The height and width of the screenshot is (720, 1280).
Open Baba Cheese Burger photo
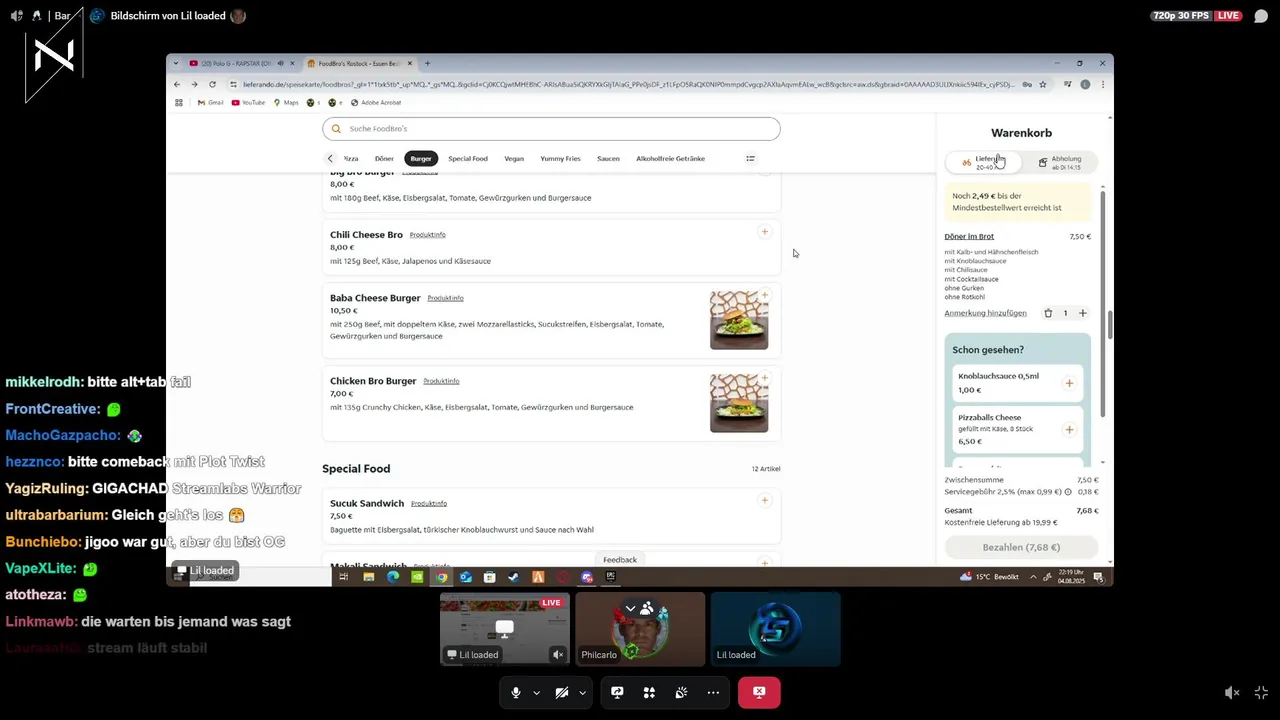point(739,320)
